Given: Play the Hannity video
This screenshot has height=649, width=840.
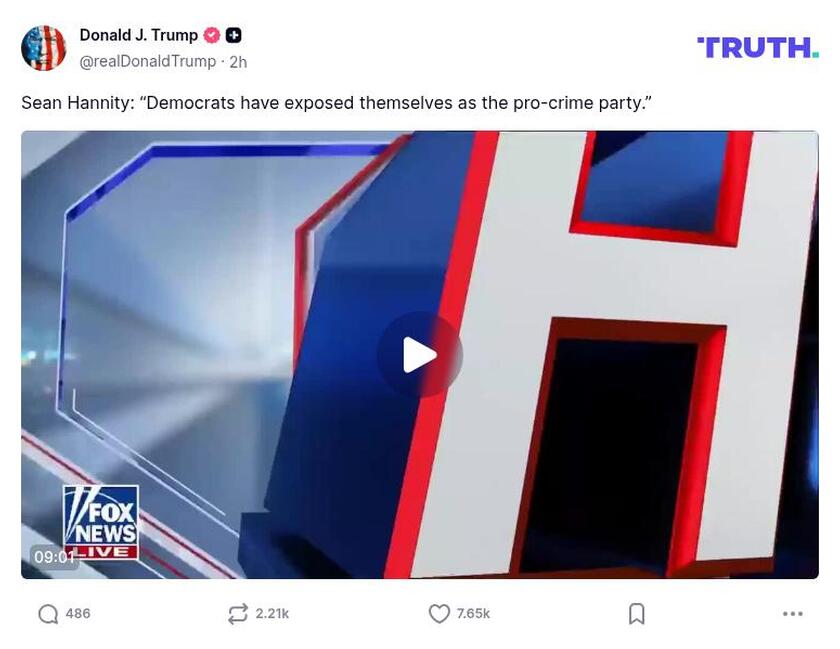Looking at the screenshot, I should 419,355.
